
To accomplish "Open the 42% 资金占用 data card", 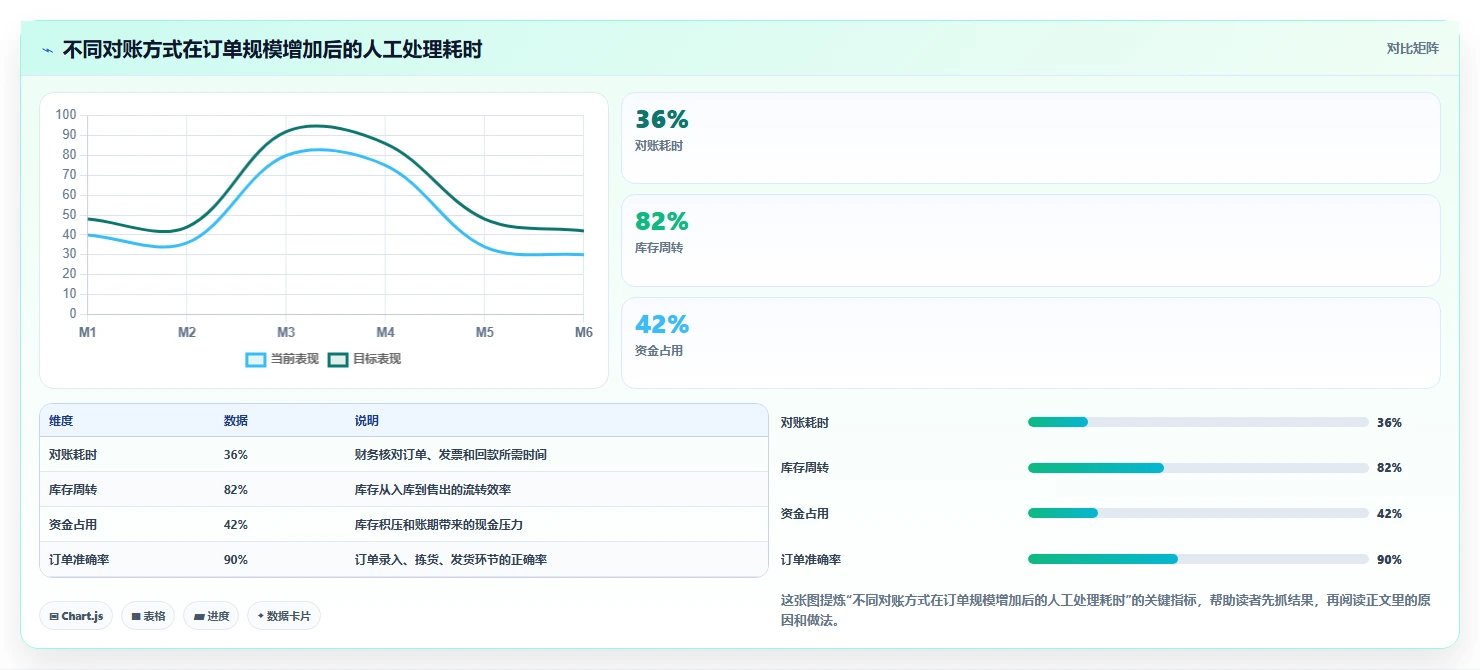I will 1031,342.
